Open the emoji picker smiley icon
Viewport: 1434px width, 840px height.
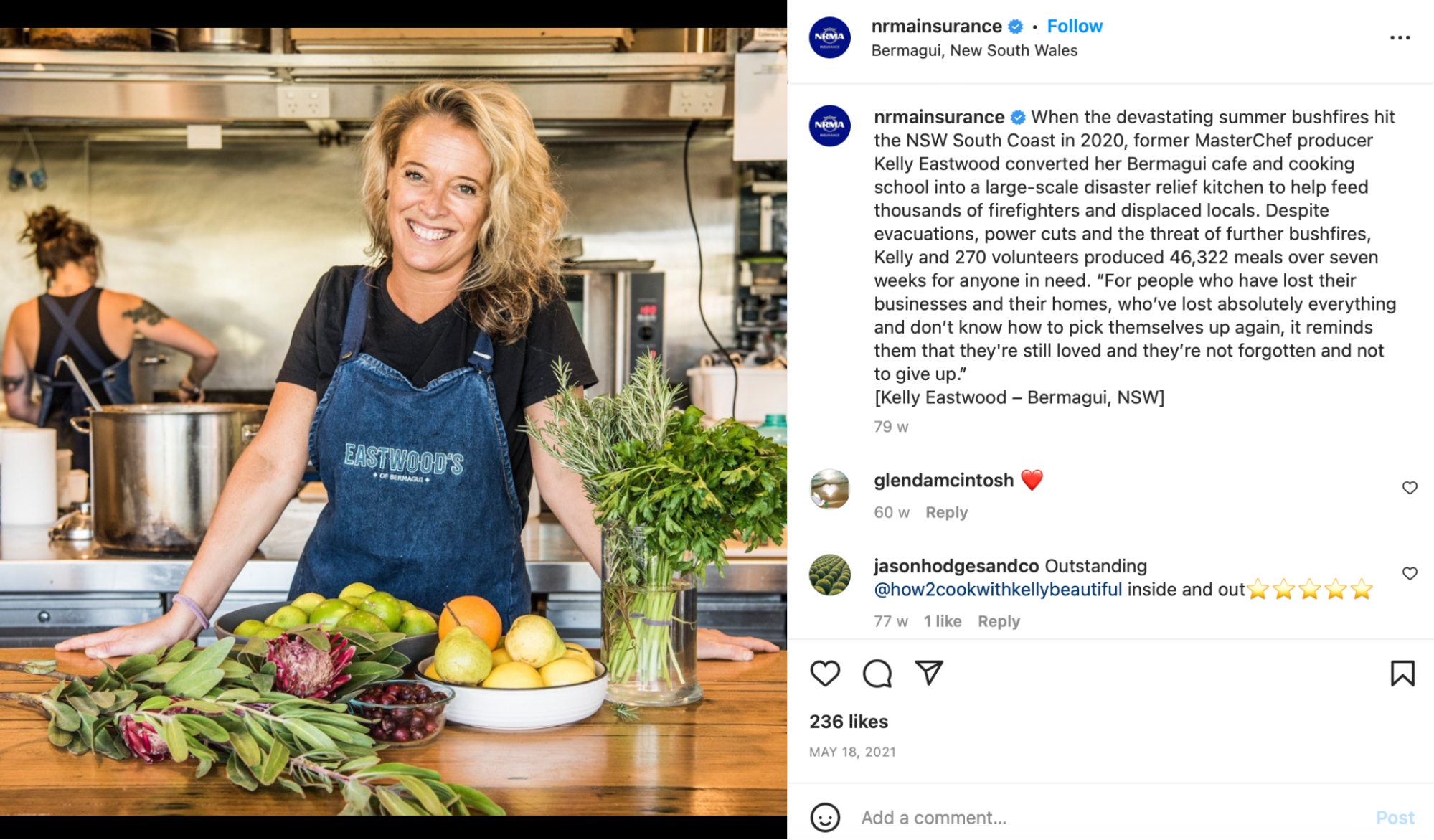825,817
